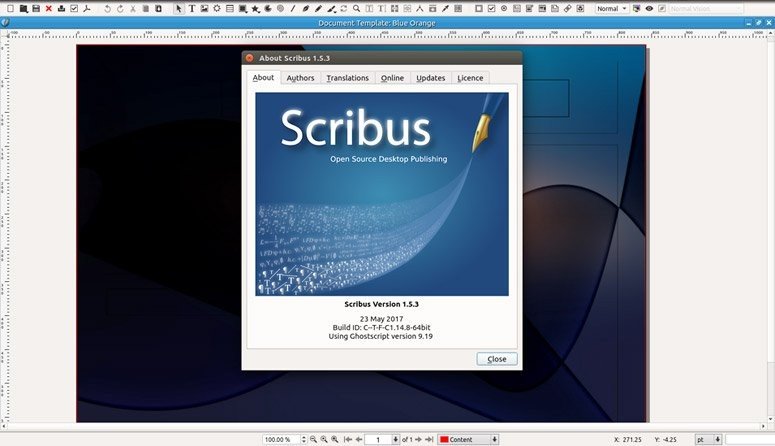The width and height of the screenshot is (775, 446).
Task: Select the Rotate Item tool
Action: (344, 8)
